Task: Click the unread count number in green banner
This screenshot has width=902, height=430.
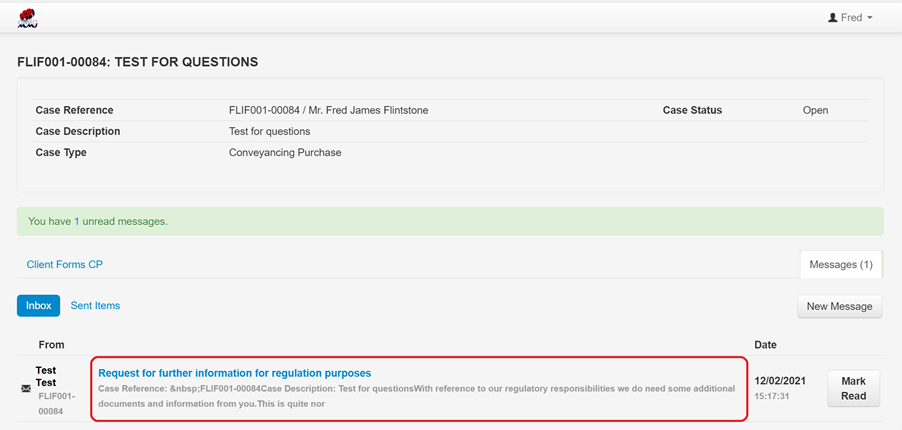Action: click(x=77, y=221)
